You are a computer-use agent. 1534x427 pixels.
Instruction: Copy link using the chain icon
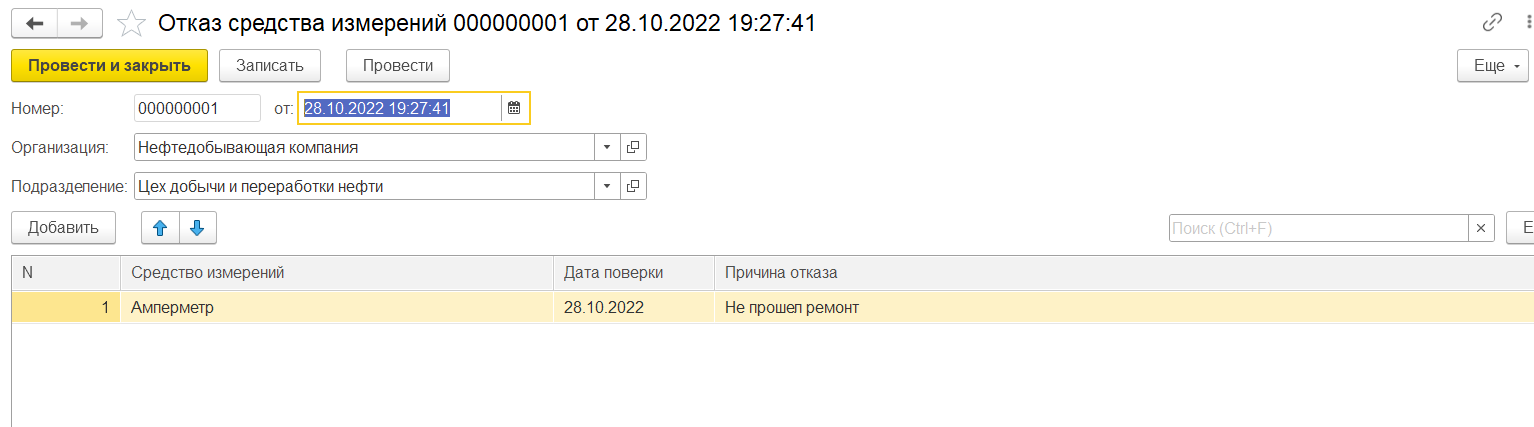1493,23
